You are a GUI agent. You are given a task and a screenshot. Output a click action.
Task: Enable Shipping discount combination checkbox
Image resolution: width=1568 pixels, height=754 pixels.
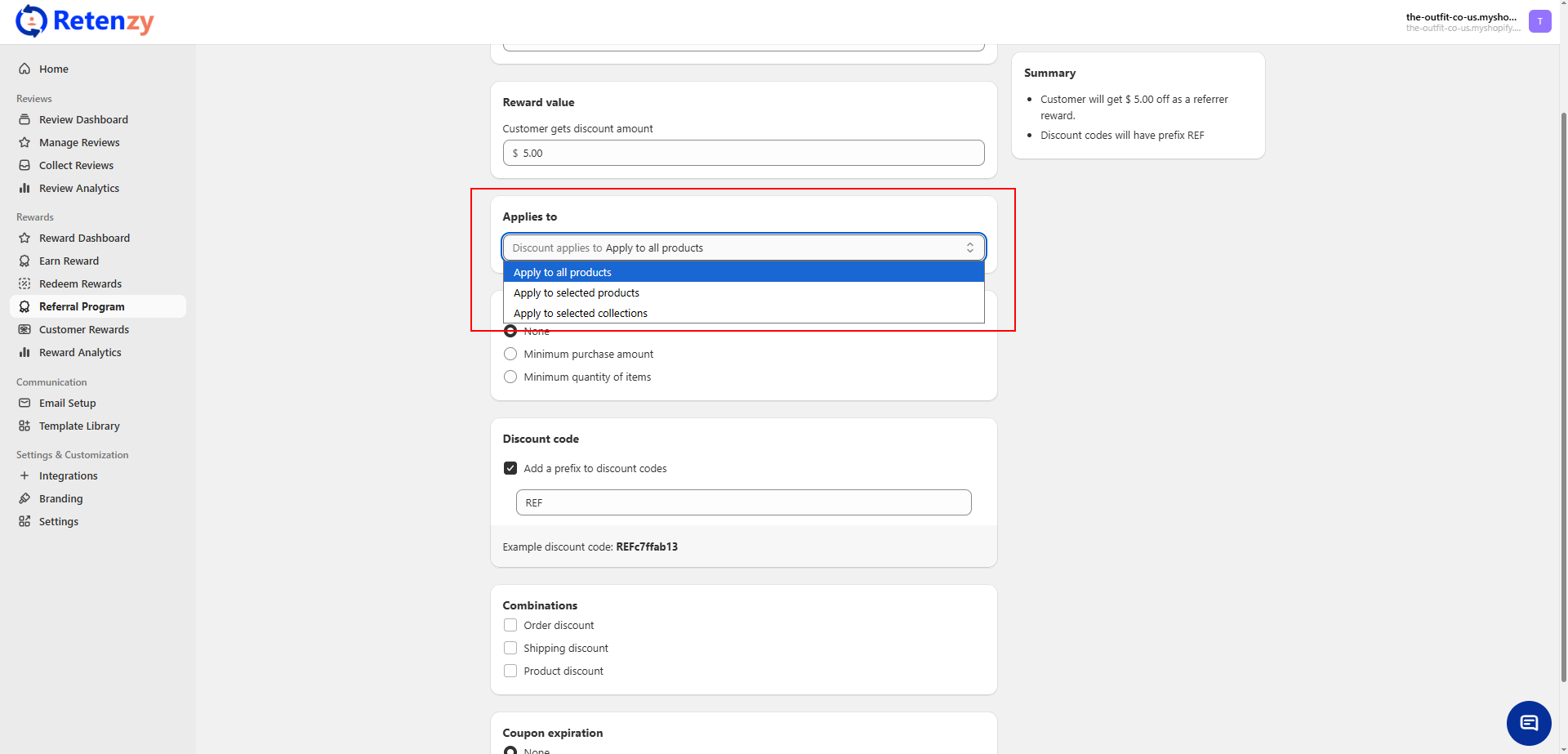510,649
